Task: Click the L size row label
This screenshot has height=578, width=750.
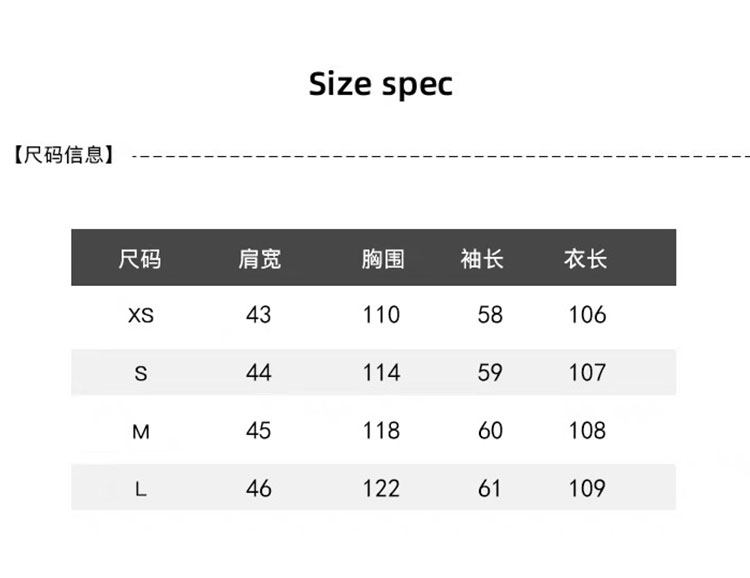Action: click(141, 490)
